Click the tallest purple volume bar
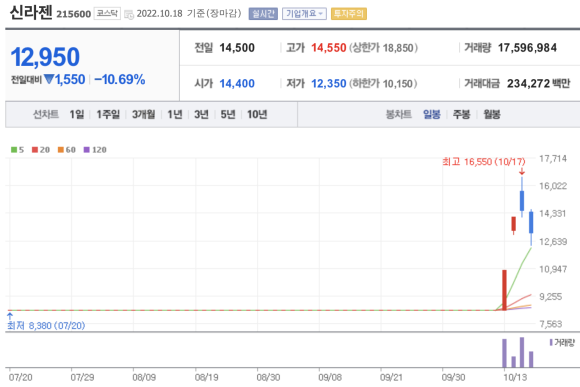The height and width of the screenshot is (387, 580). click(x=522, y=352)
